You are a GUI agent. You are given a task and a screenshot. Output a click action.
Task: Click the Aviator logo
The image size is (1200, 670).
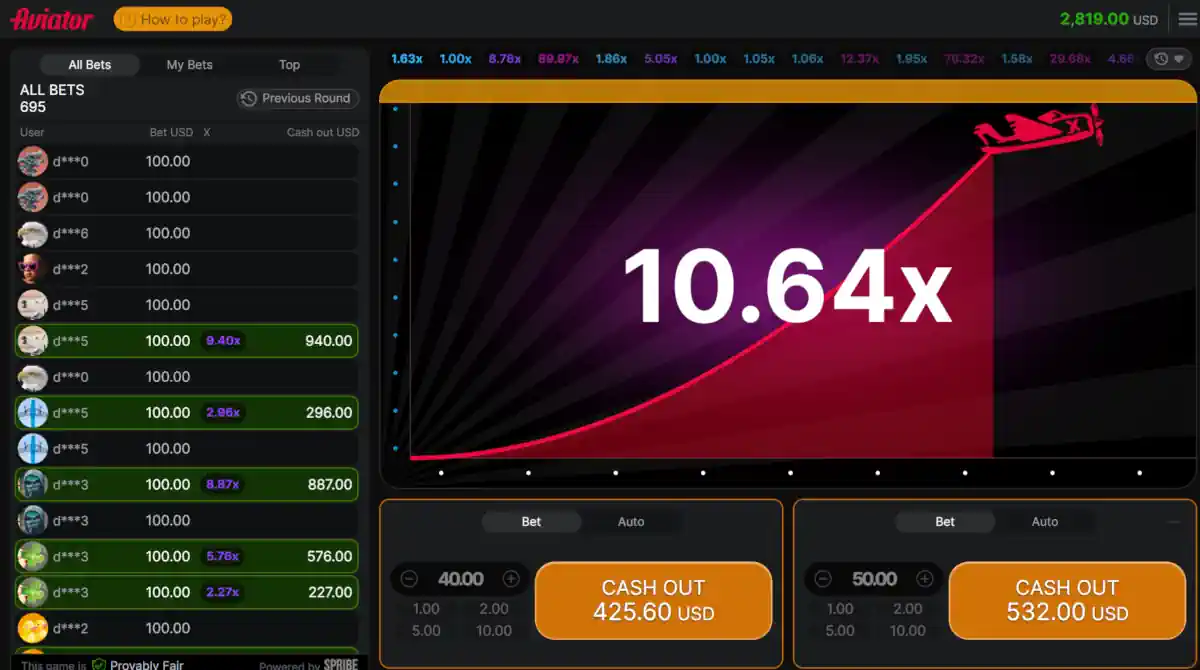(x=52, y=19)
